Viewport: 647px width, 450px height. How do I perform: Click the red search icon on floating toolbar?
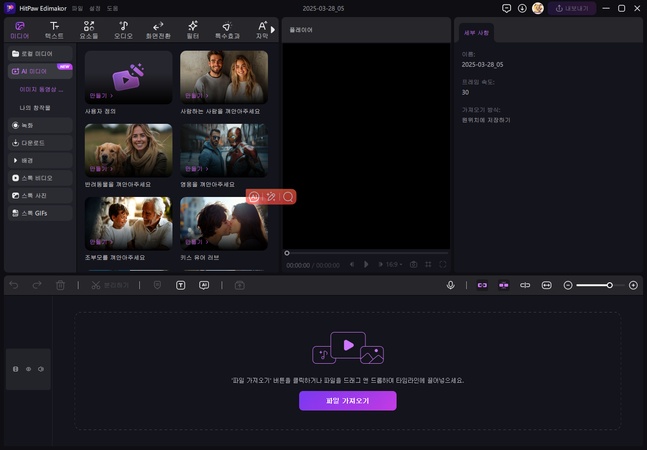[x=288, y=197]
